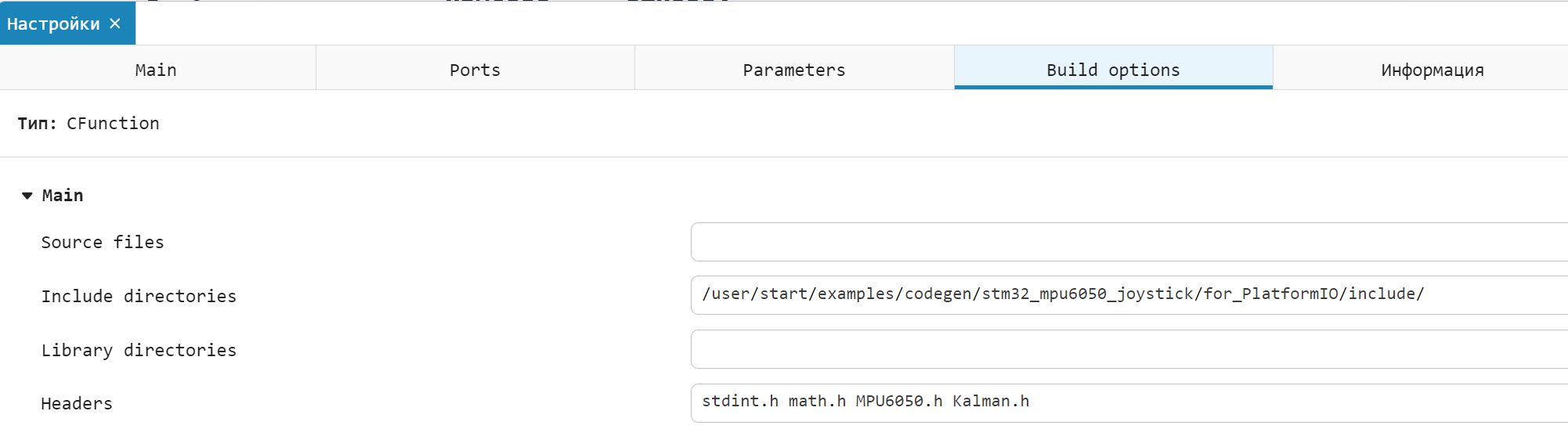The image size is (1568, 429).
Task: Activate the Настройки panel tab title
Action: [53, 23]
